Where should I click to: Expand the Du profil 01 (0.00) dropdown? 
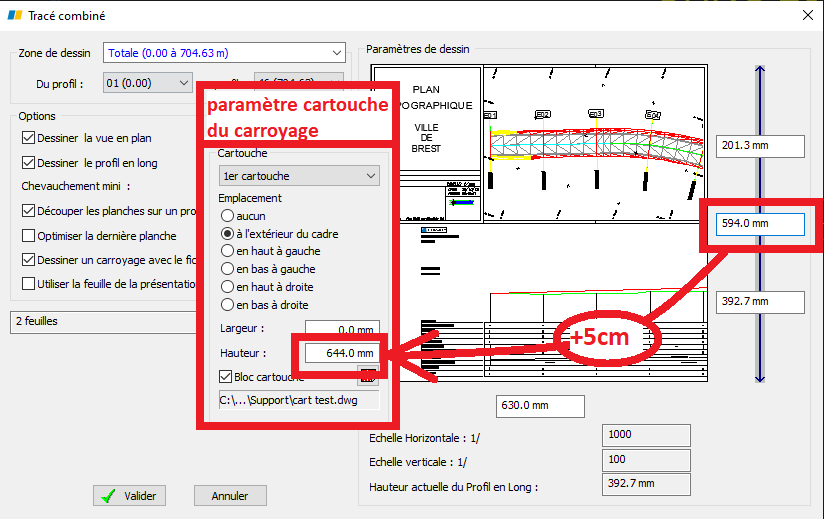click(148, 83)
